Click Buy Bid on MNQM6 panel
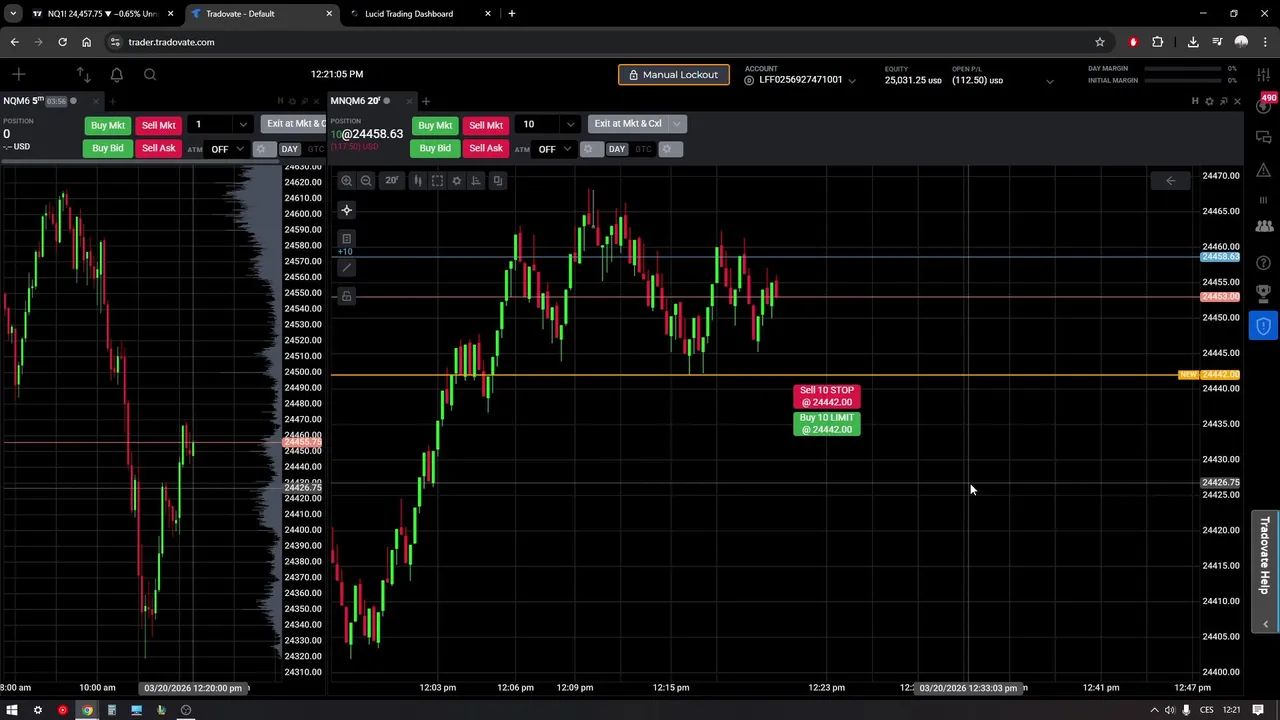The image size is (1280, 720). [435, 148]
